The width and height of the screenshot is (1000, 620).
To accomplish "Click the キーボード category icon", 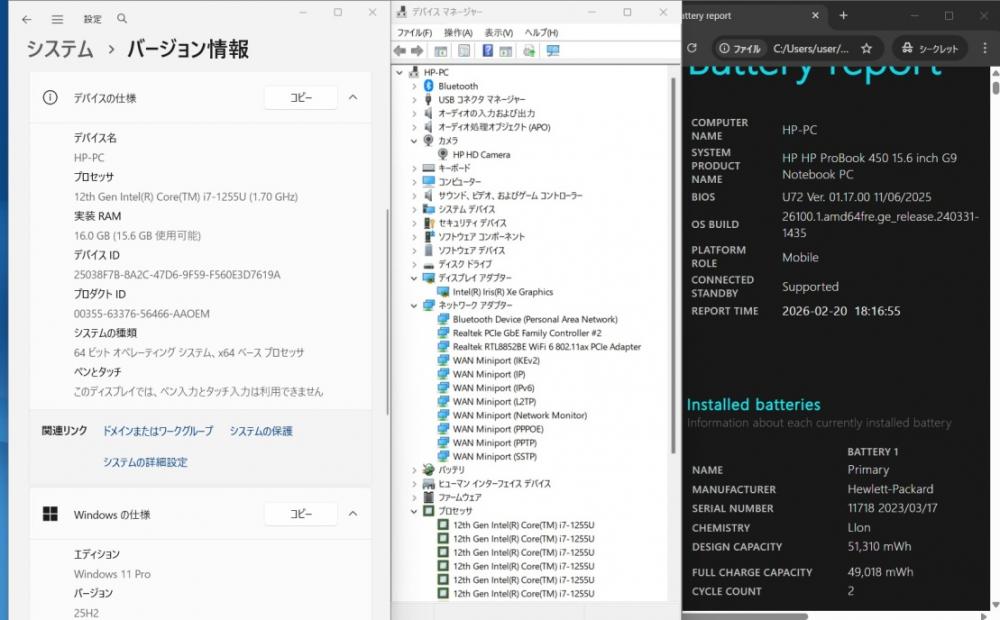I will (429, 168).
